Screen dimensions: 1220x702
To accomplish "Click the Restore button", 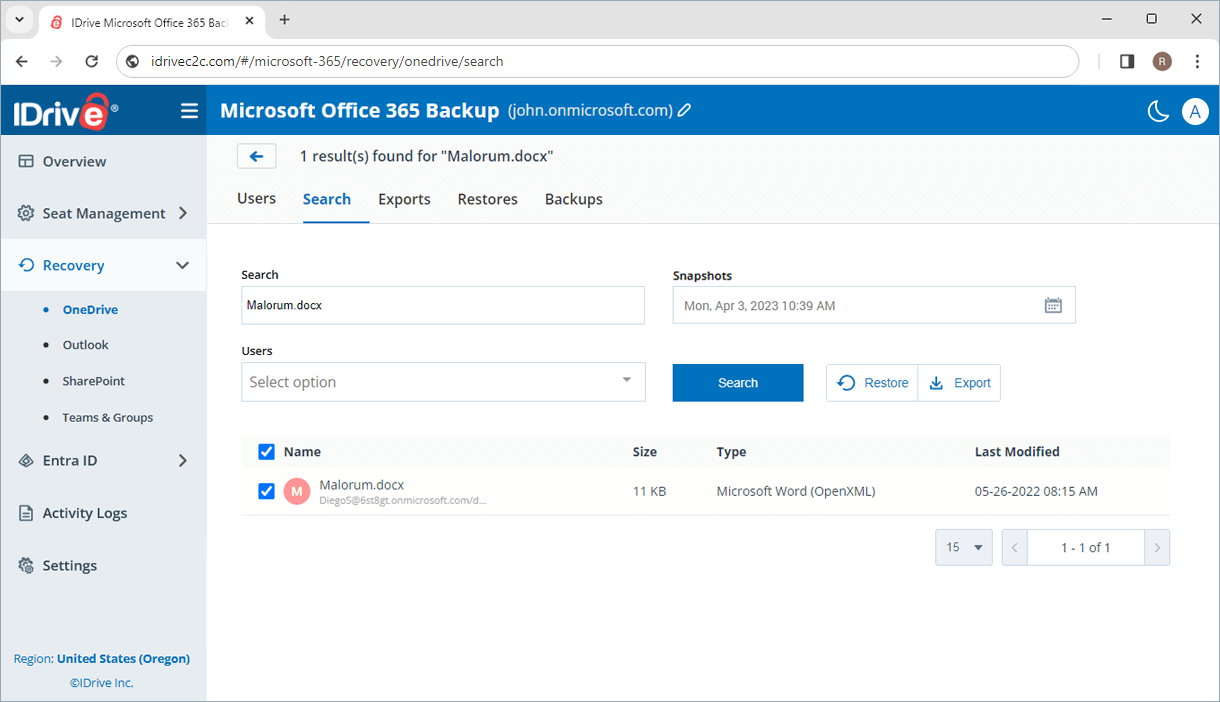I will coord(872,383).
